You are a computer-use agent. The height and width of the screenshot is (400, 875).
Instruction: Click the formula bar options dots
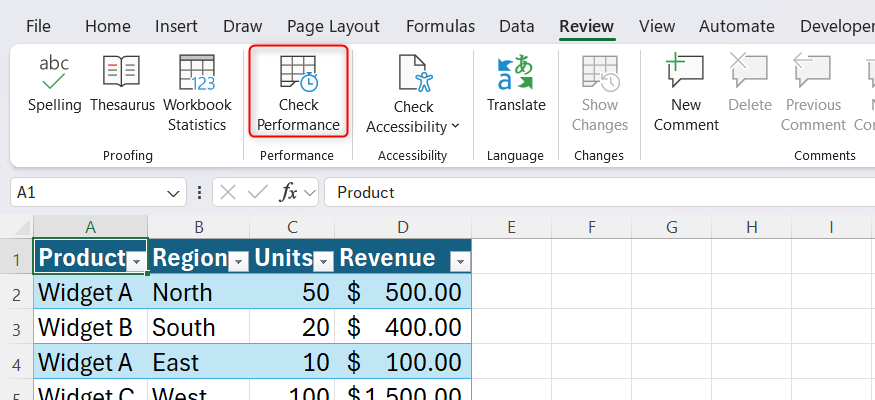click(x=199, y=192)
